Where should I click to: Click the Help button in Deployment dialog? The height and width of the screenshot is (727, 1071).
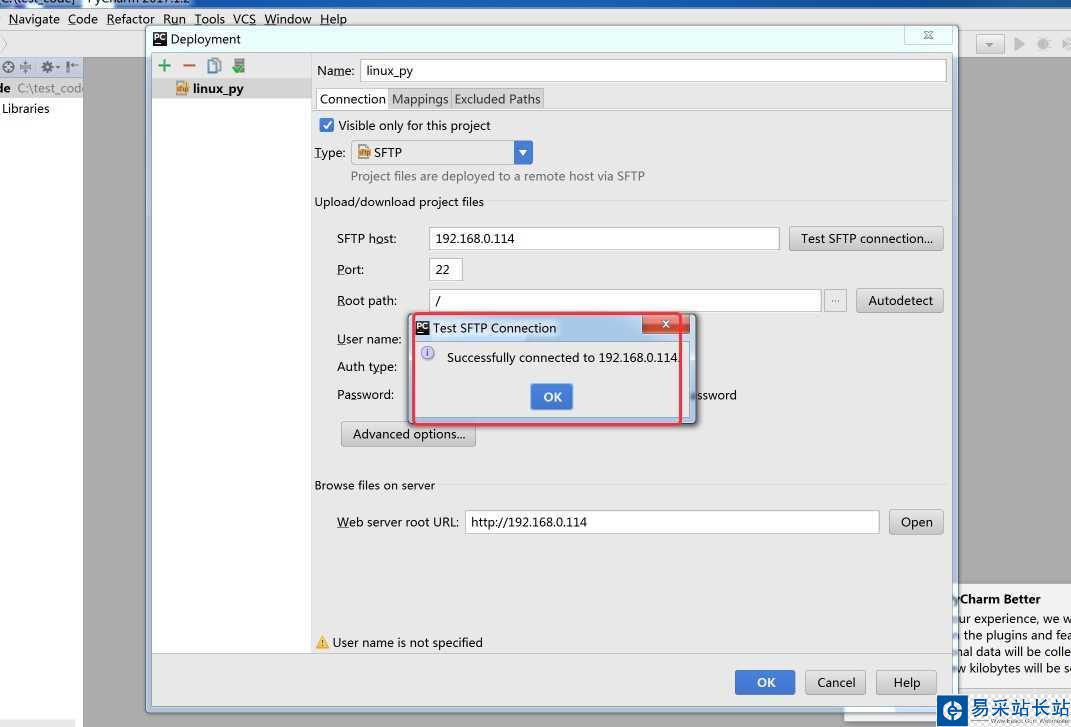pyautogui.click(x=906, y=683)
